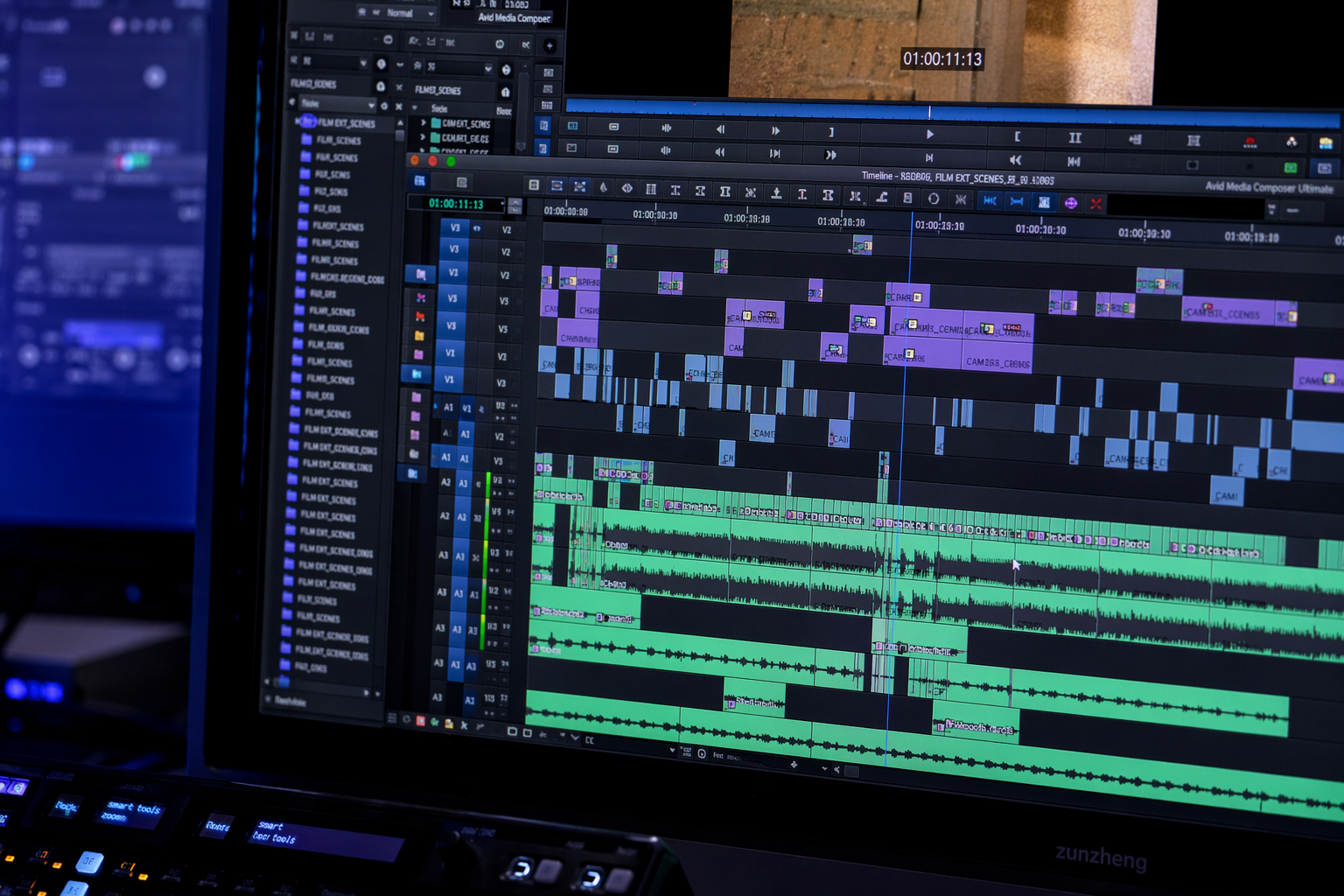Click the stepper arrows beside timecode 01:00:11:13
Screen dimensions: 1344x896
pyautogui.click(x=515, y=206)
